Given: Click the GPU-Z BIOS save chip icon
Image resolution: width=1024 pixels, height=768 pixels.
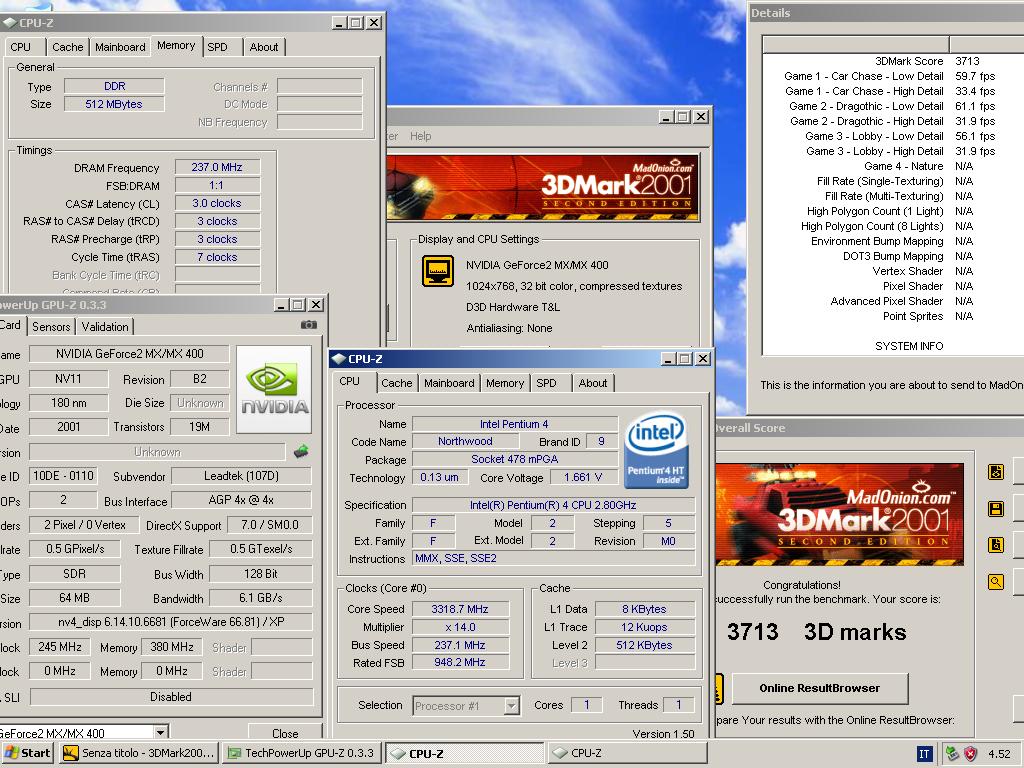Looking at the screenshot, I should tap(301, 451).
